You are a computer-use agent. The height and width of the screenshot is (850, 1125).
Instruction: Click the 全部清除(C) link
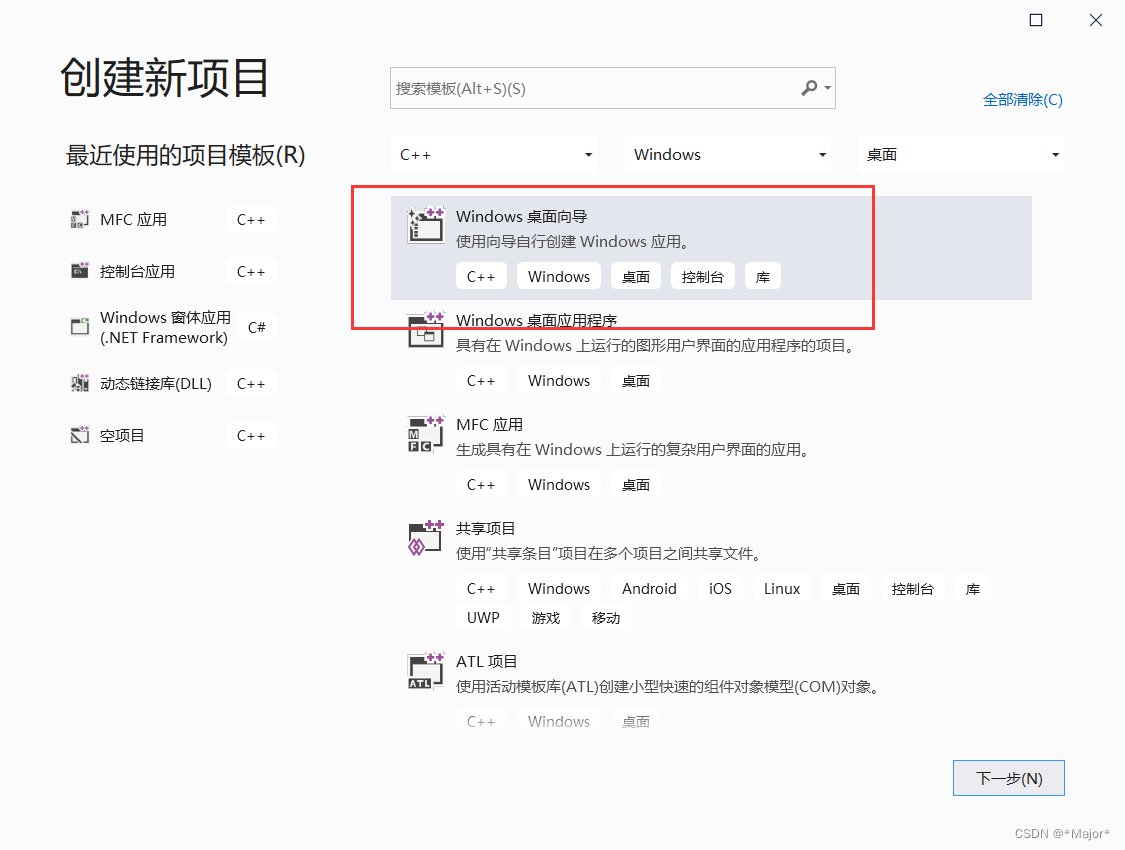[1023, 100]
